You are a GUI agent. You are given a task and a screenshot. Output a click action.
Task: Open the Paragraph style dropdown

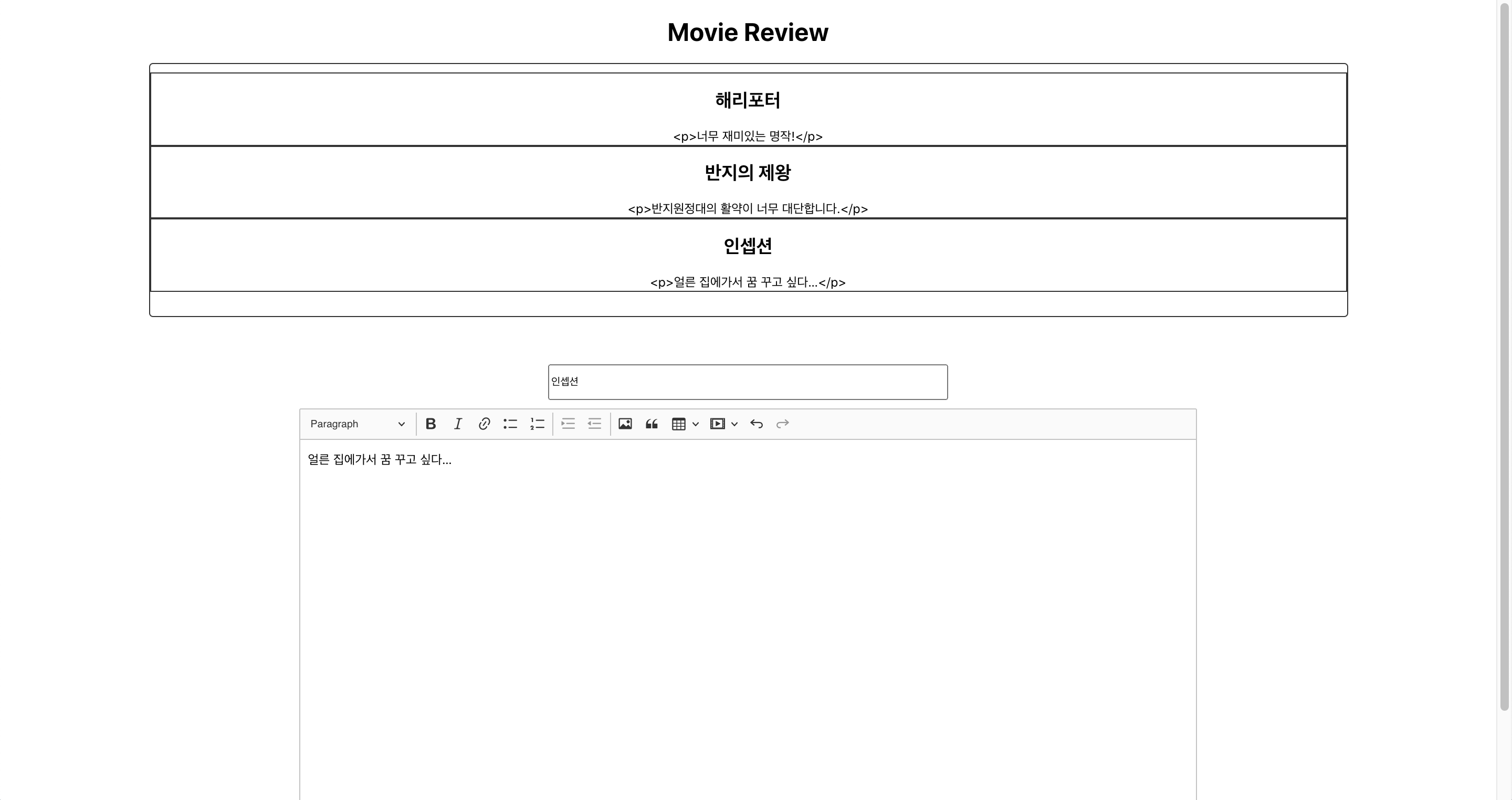click(x=356, y=423)
